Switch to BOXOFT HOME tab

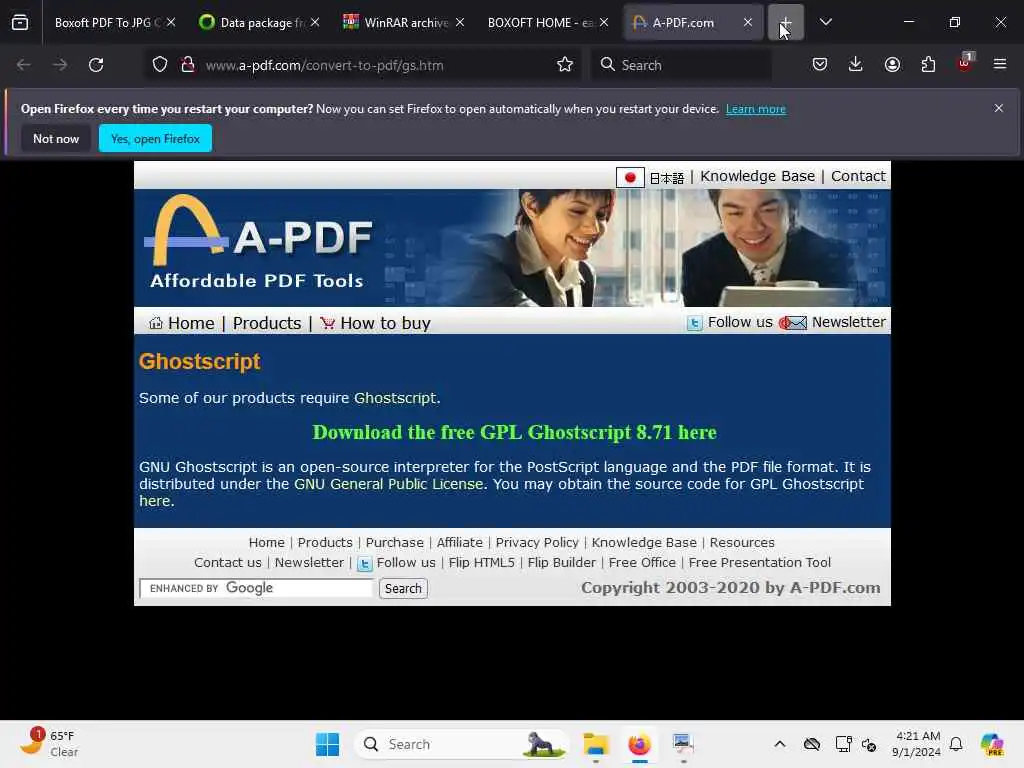click(541, 22)
